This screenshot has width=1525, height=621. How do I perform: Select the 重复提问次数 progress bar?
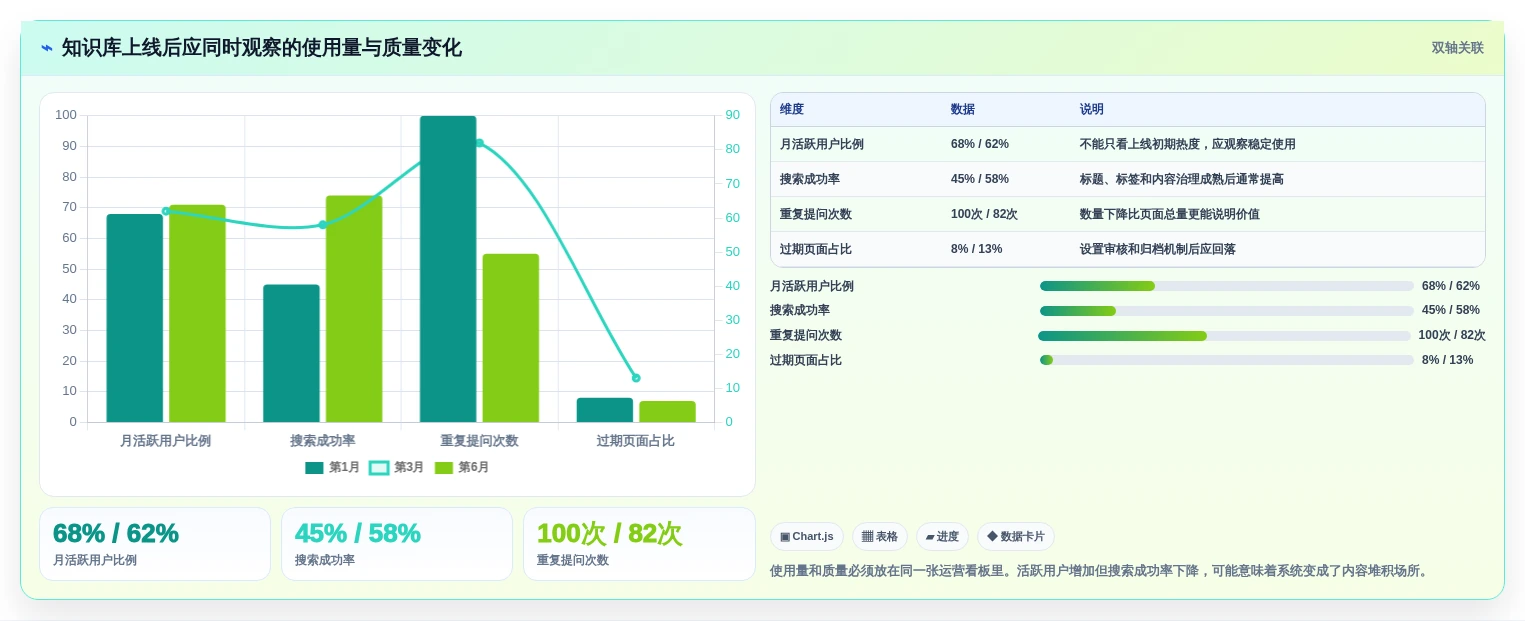tap(1225, 336)
